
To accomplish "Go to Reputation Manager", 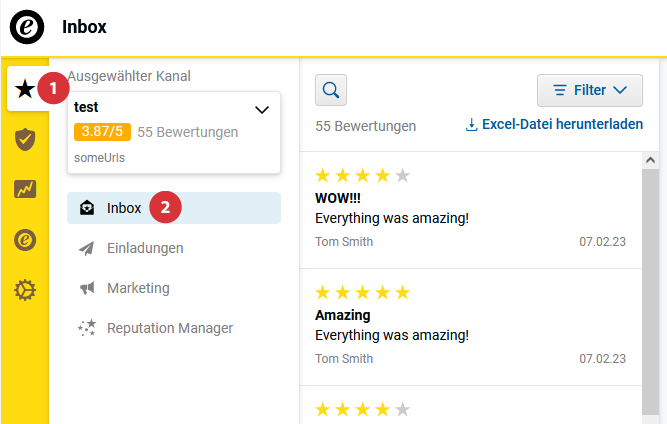I will pos(169,328).
